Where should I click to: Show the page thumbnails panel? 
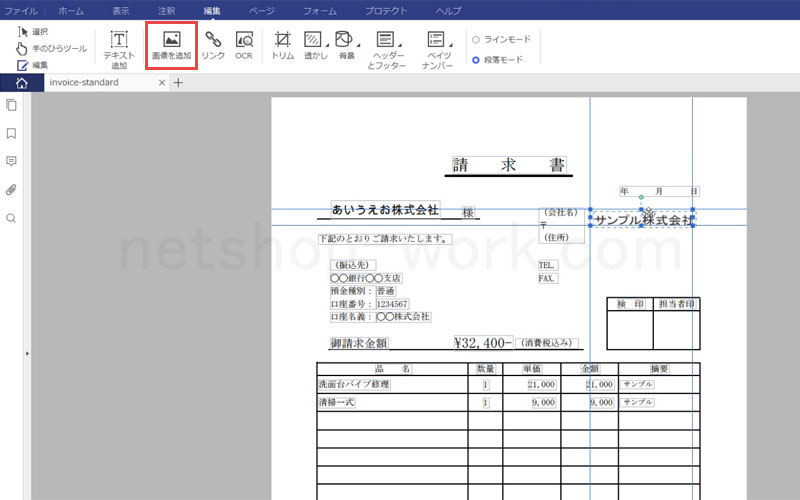click(x=11, y=105)
